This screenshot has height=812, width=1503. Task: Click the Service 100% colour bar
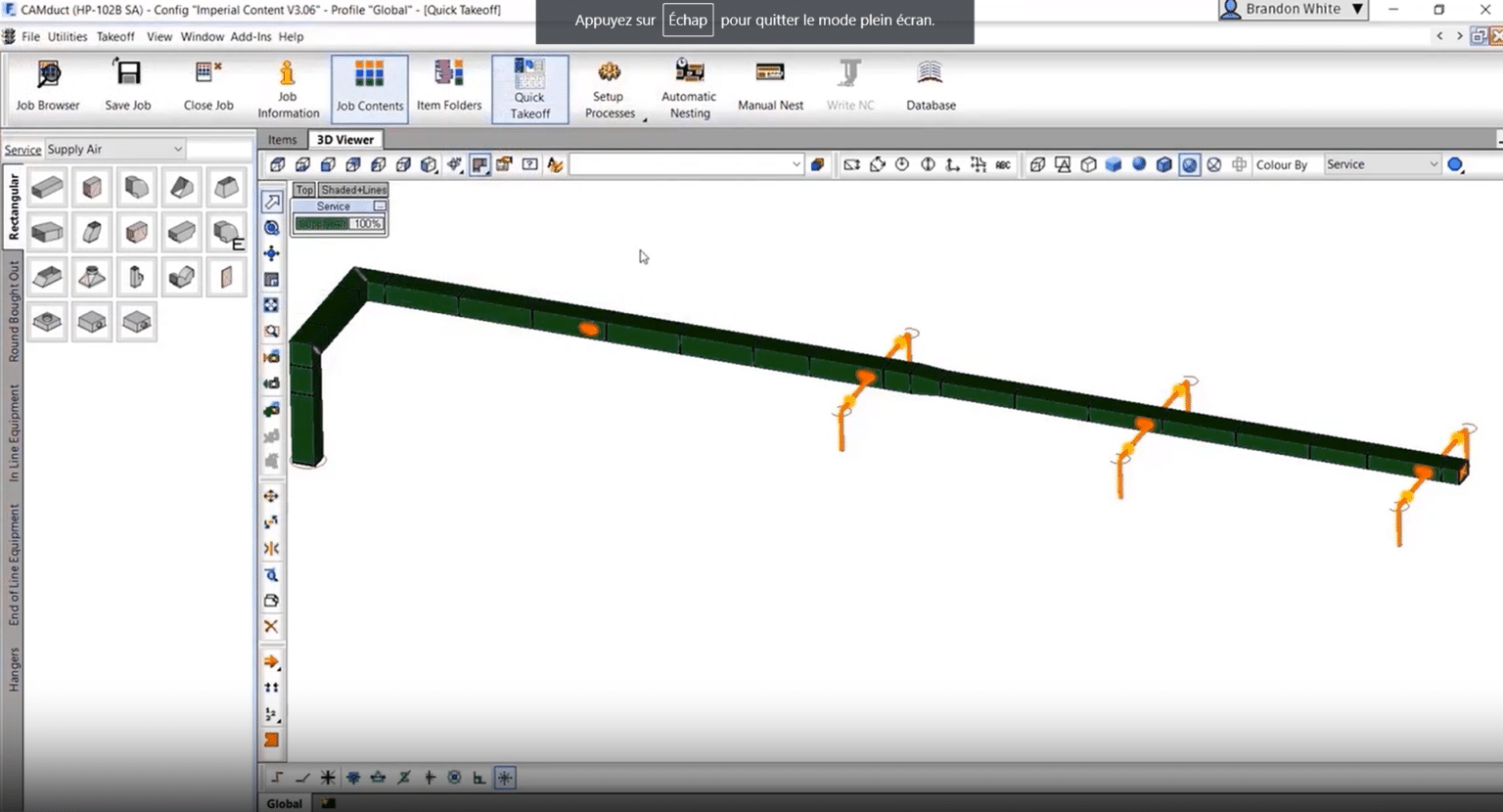pos(339,224)
